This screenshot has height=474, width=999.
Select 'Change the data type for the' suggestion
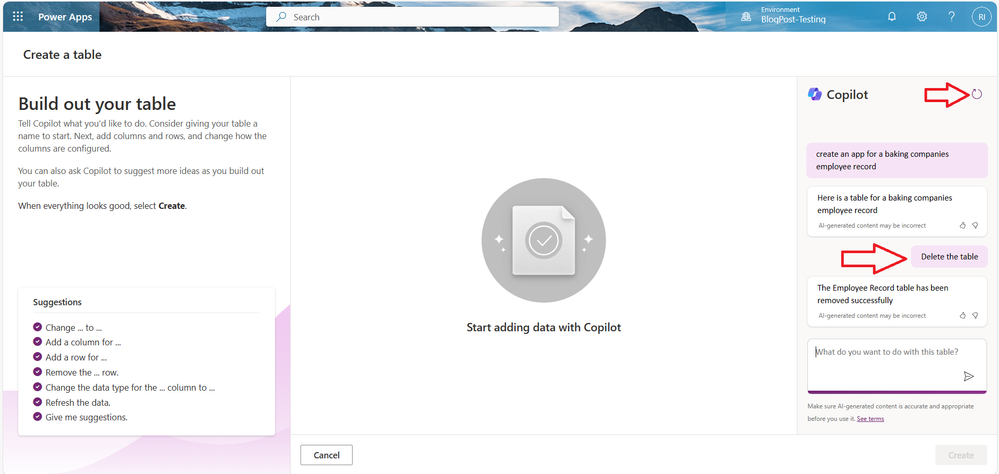(130, 387)
